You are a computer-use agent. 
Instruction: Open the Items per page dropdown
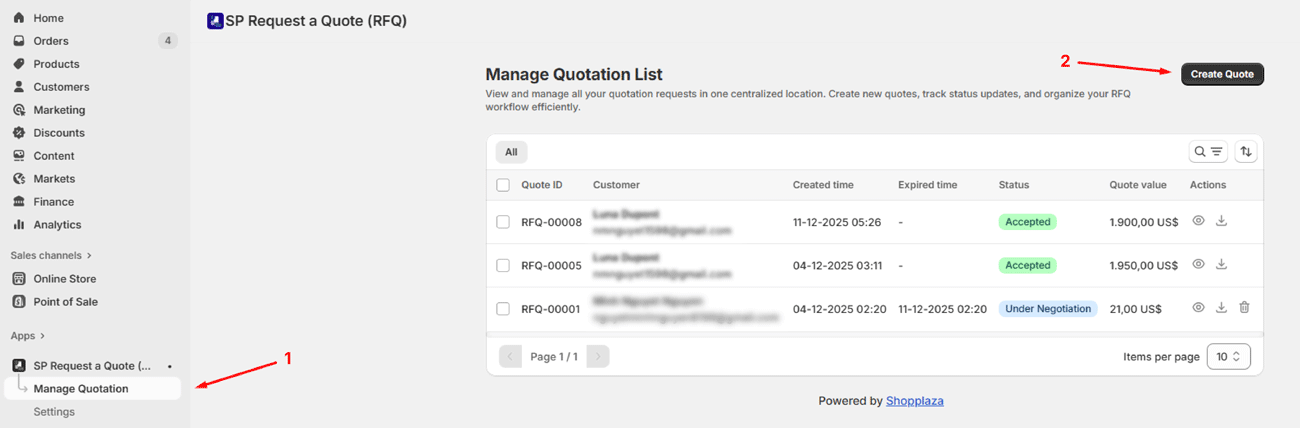1228,356
